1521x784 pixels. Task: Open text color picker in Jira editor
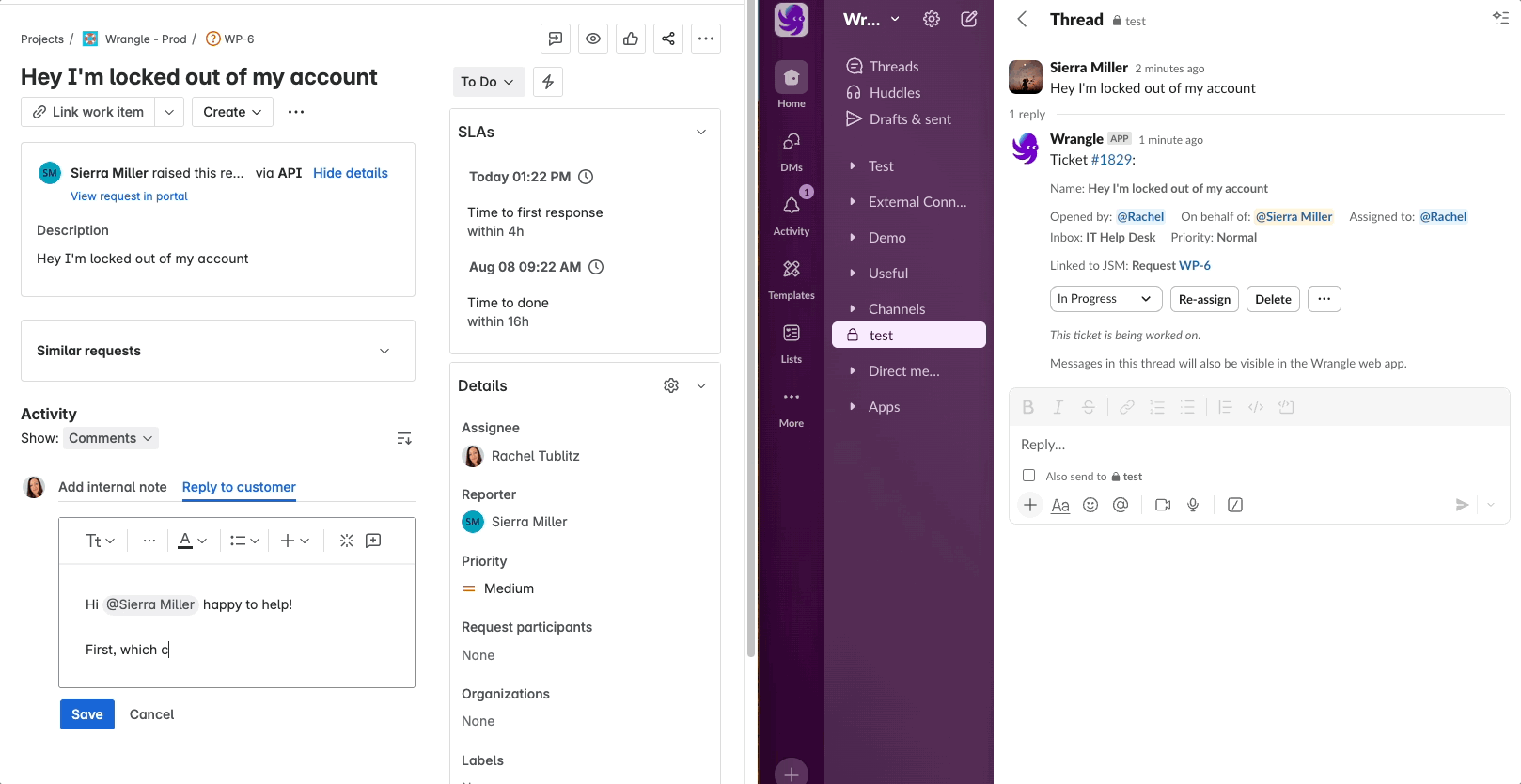[x=193, y=541]
